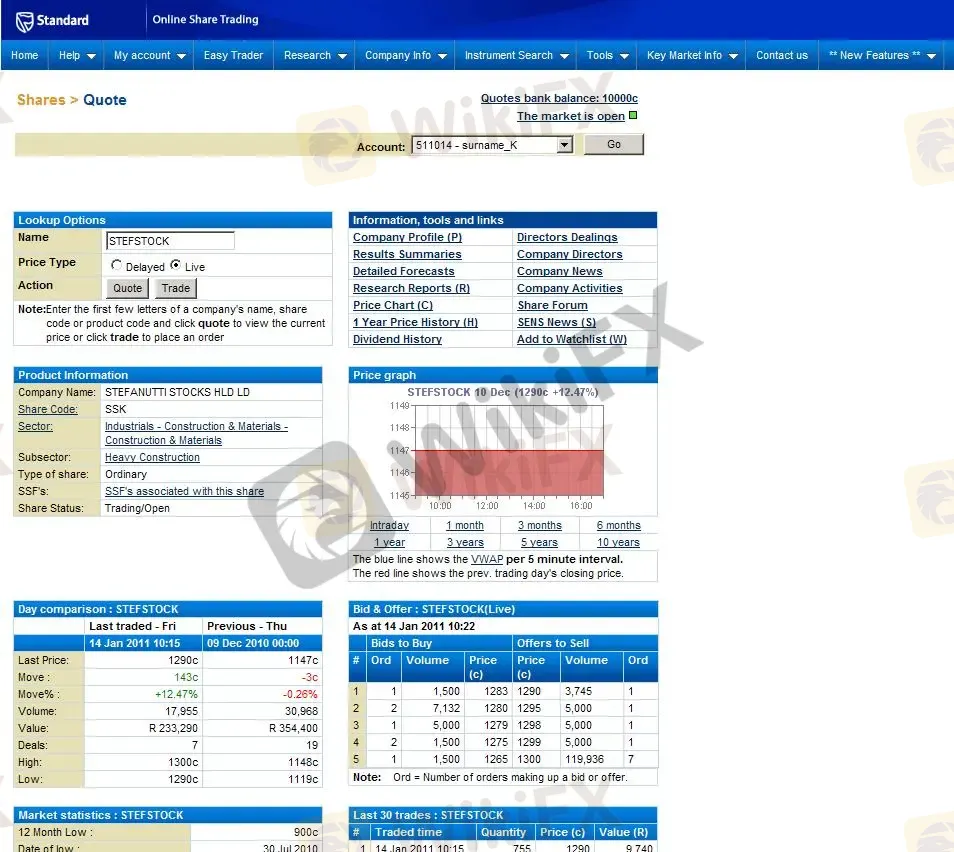This screenshot has height=852, width=954.
Task: Select the Delayed price type radio
Action: (x=116, y=265)
